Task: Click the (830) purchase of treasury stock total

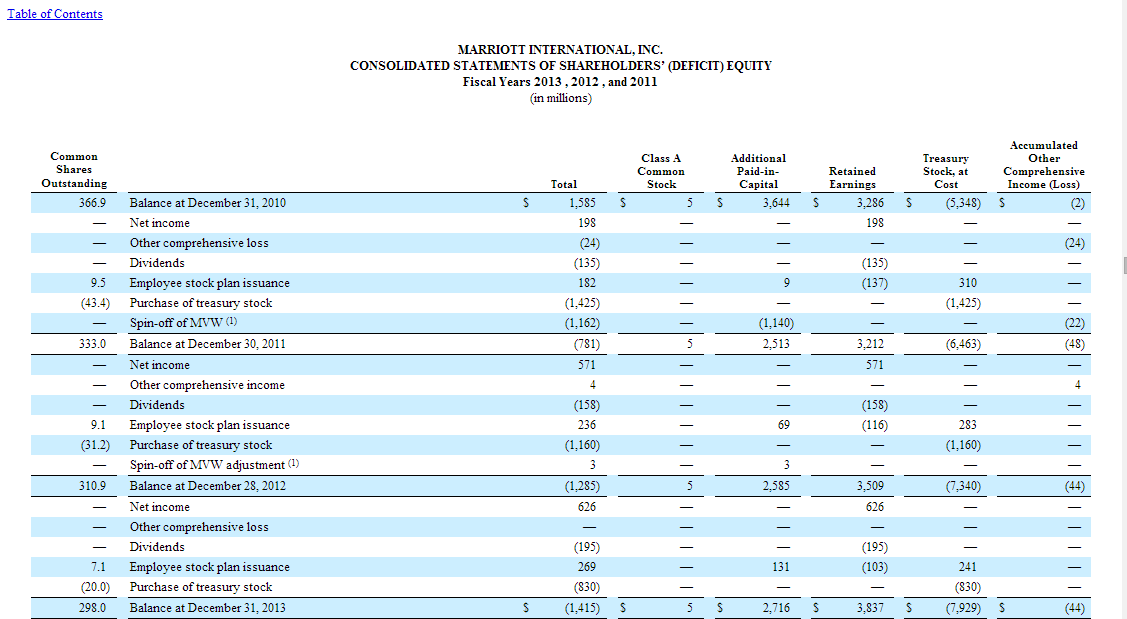Action: pyautogui.click(x=586, y=587)
